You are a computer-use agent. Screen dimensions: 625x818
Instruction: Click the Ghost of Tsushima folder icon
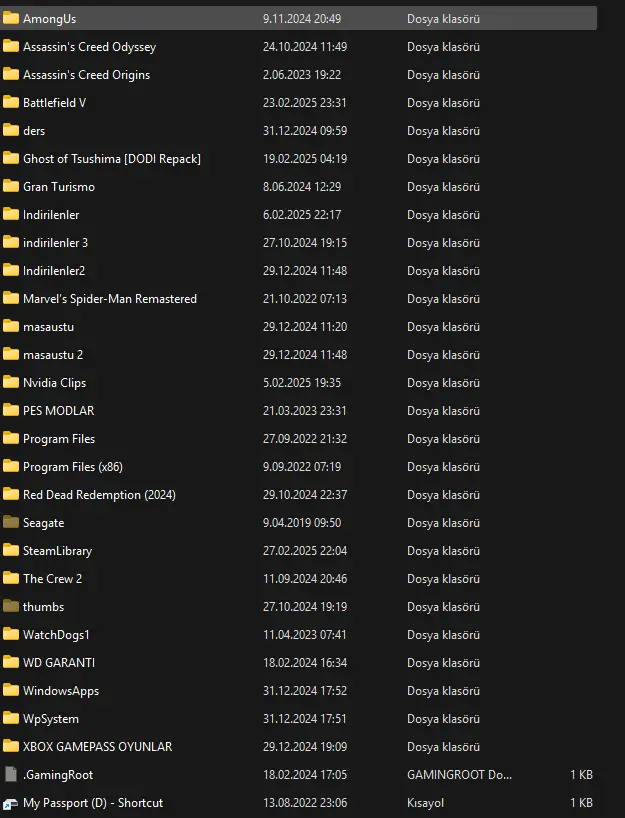coord(11,159)
